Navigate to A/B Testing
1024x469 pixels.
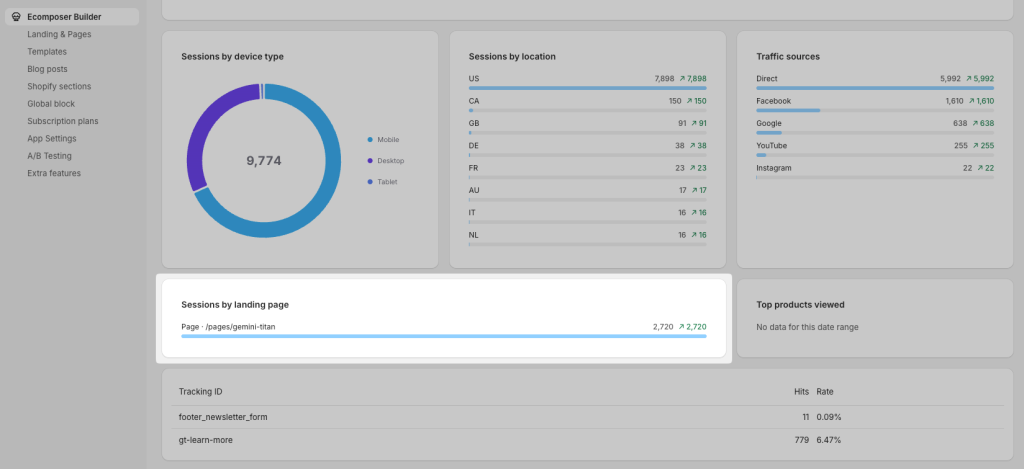click(49, 156)
